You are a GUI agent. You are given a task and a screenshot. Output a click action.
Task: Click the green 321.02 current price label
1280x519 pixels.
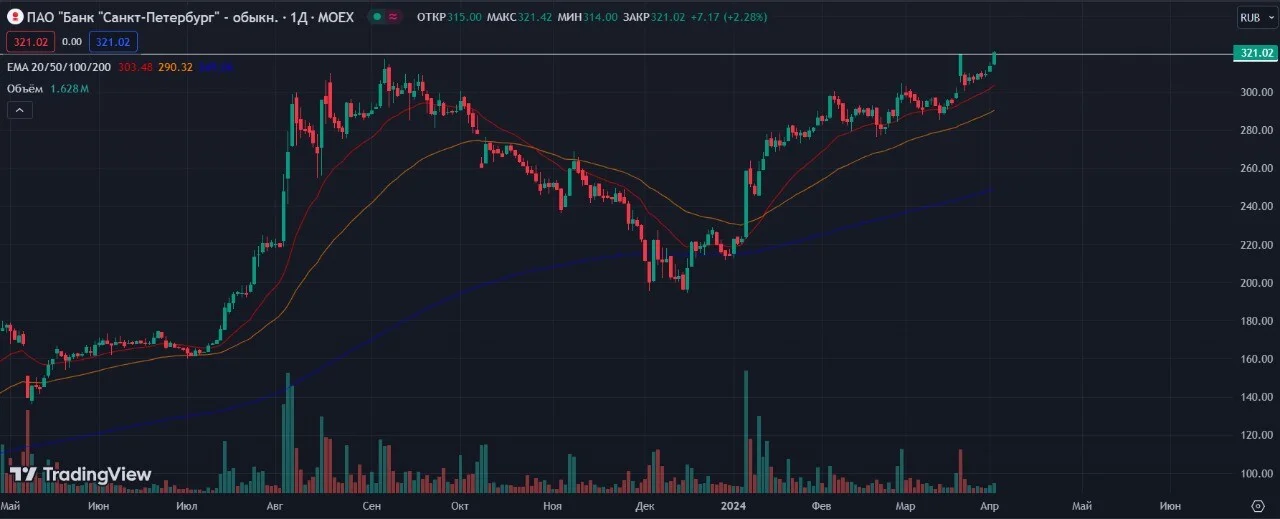click(x=1256, y=53)
